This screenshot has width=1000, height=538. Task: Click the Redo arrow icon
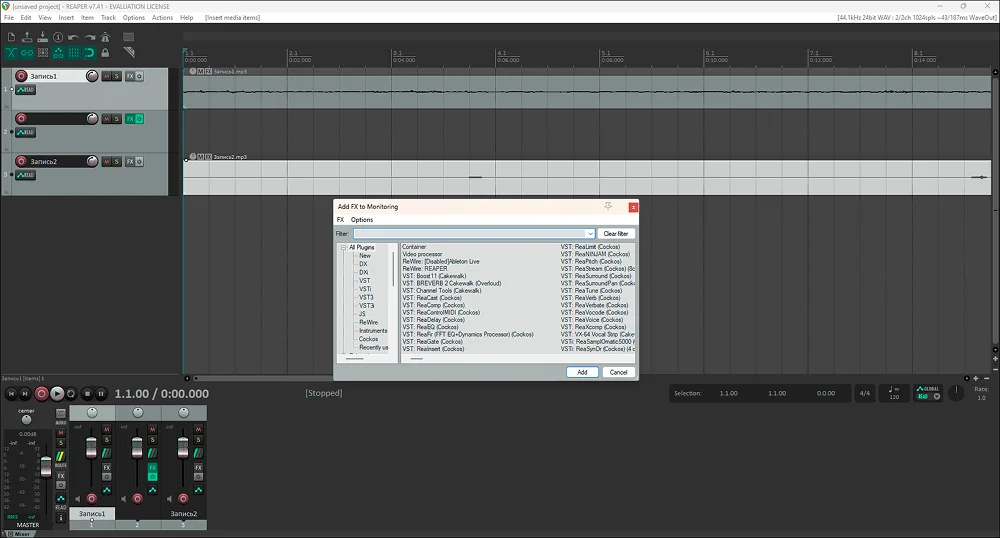pos(89,38)
